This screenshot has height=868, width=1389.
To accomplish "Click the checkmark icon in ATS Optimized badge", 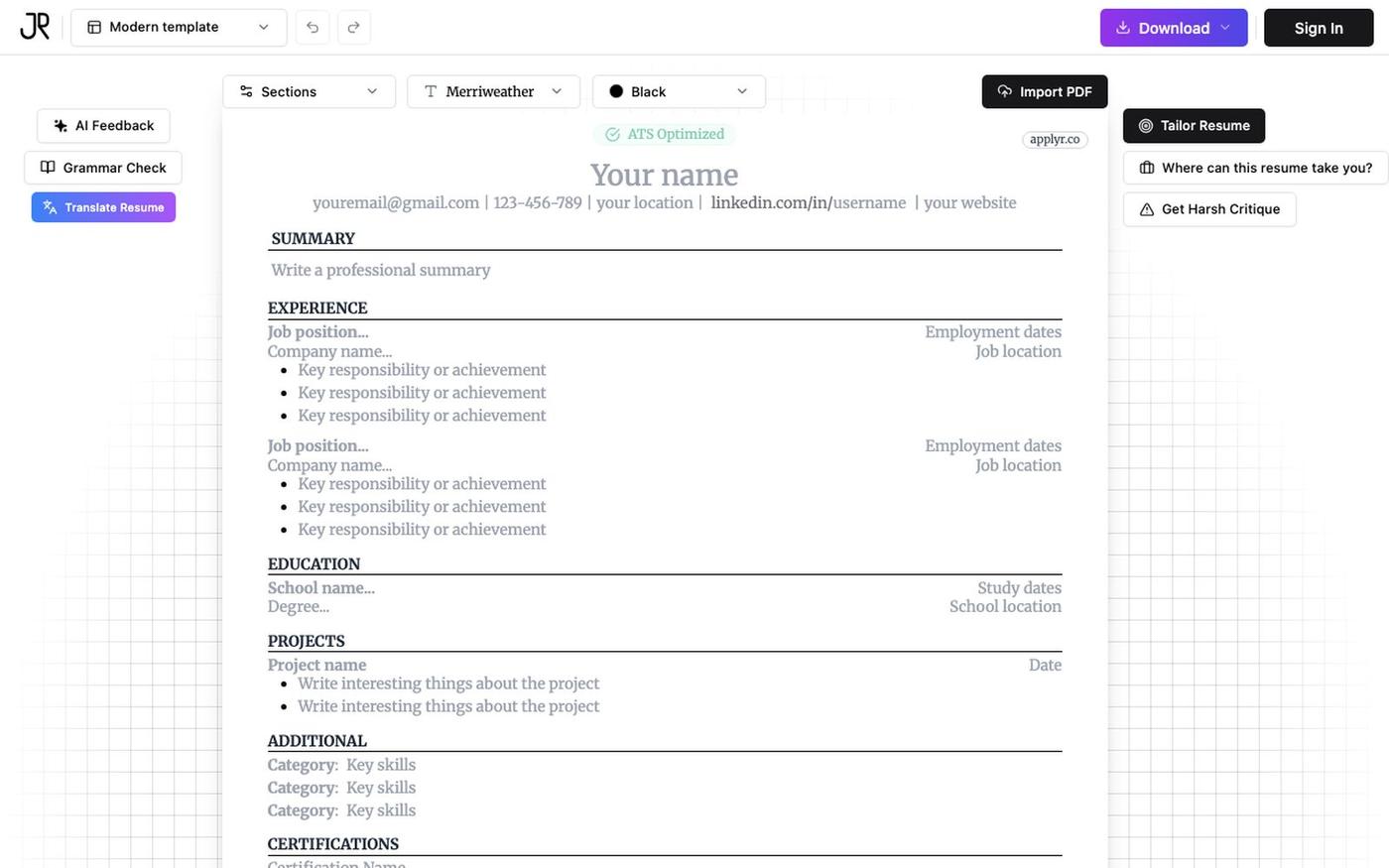I will (x=613, y=134).
